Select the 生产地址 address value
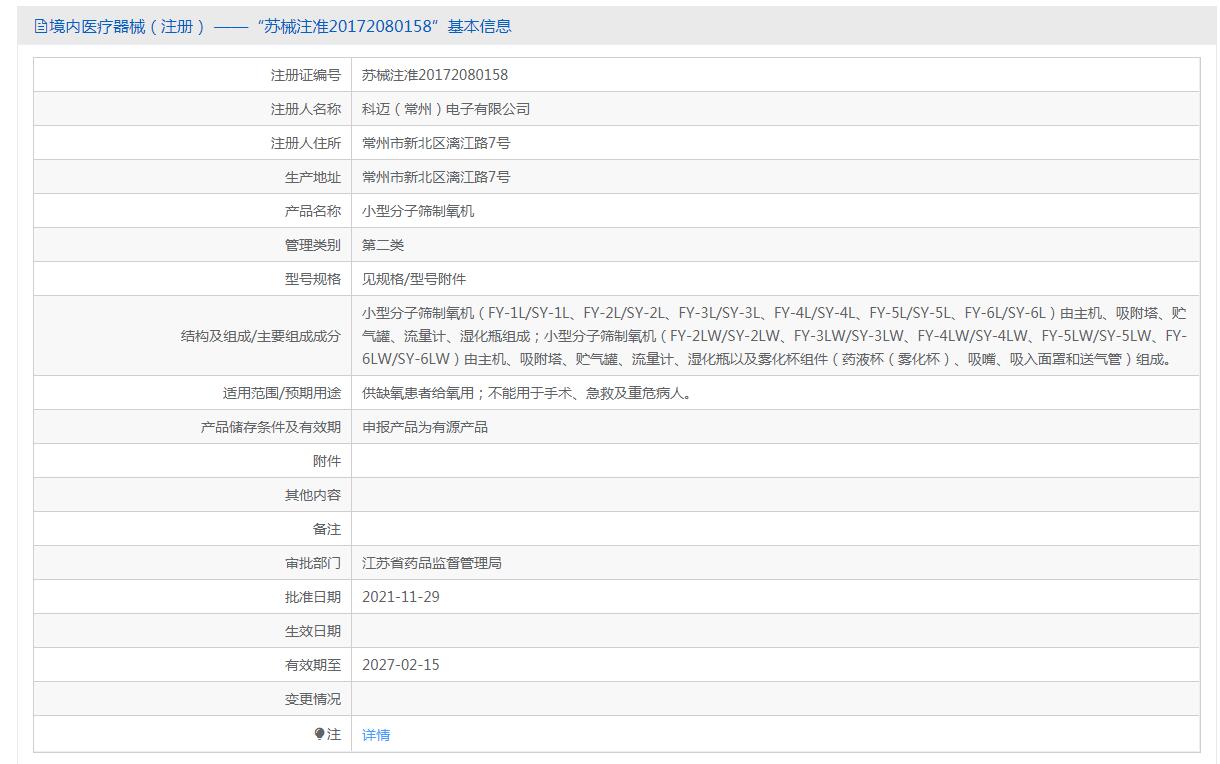Viewport: 1220px width, 764px height. point(436,177)
